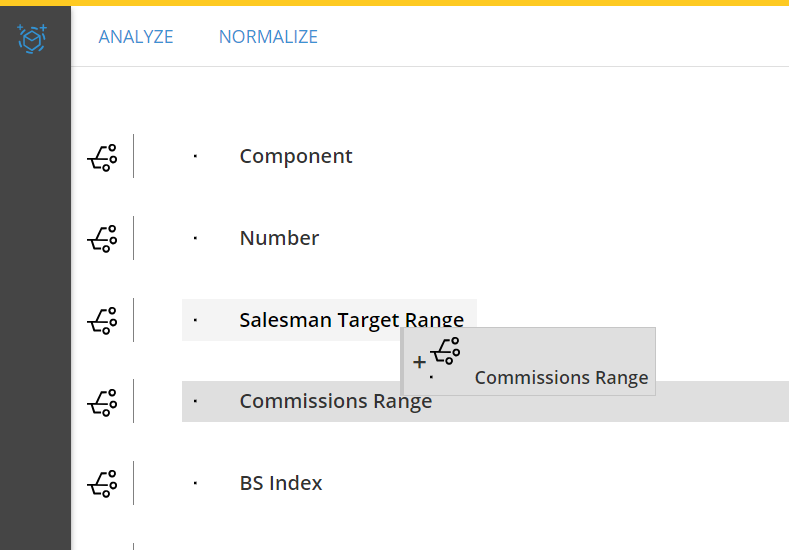Click the hierarchy icon beside Salesman Target Range
This screenshot has width=789, height=550.
click(103, 321)
